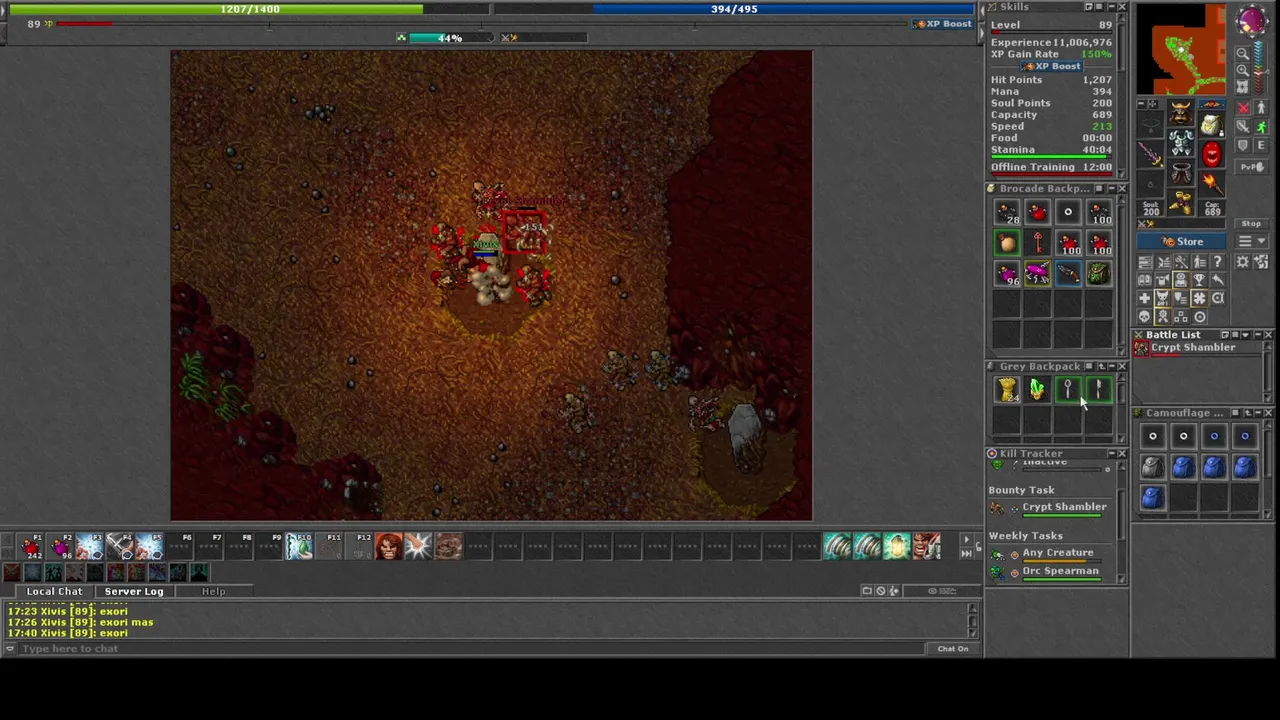Open the hamburger menu dropdown below Stop

pos(1252,241)
